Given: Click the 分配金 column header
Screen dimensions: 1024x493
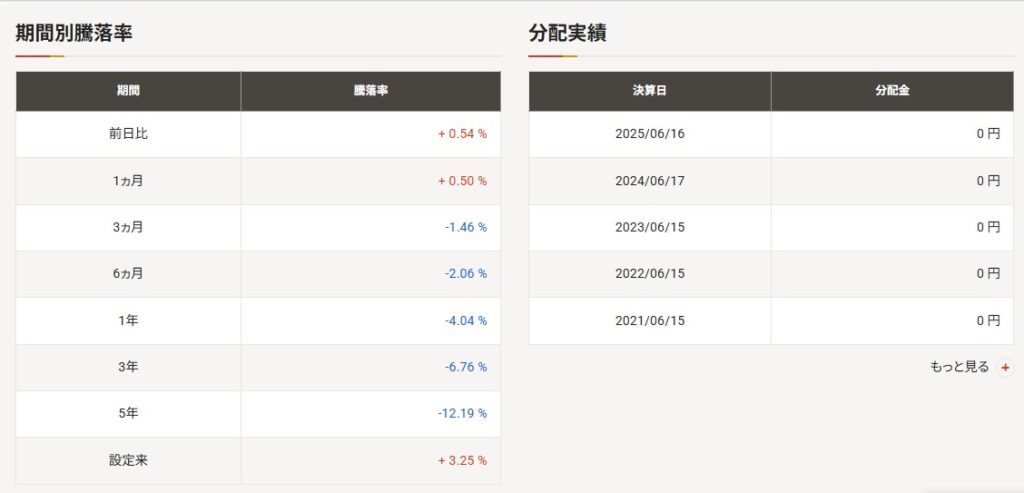Looking at the screenshot, I should pyautogui.click(x=892, y=91).
